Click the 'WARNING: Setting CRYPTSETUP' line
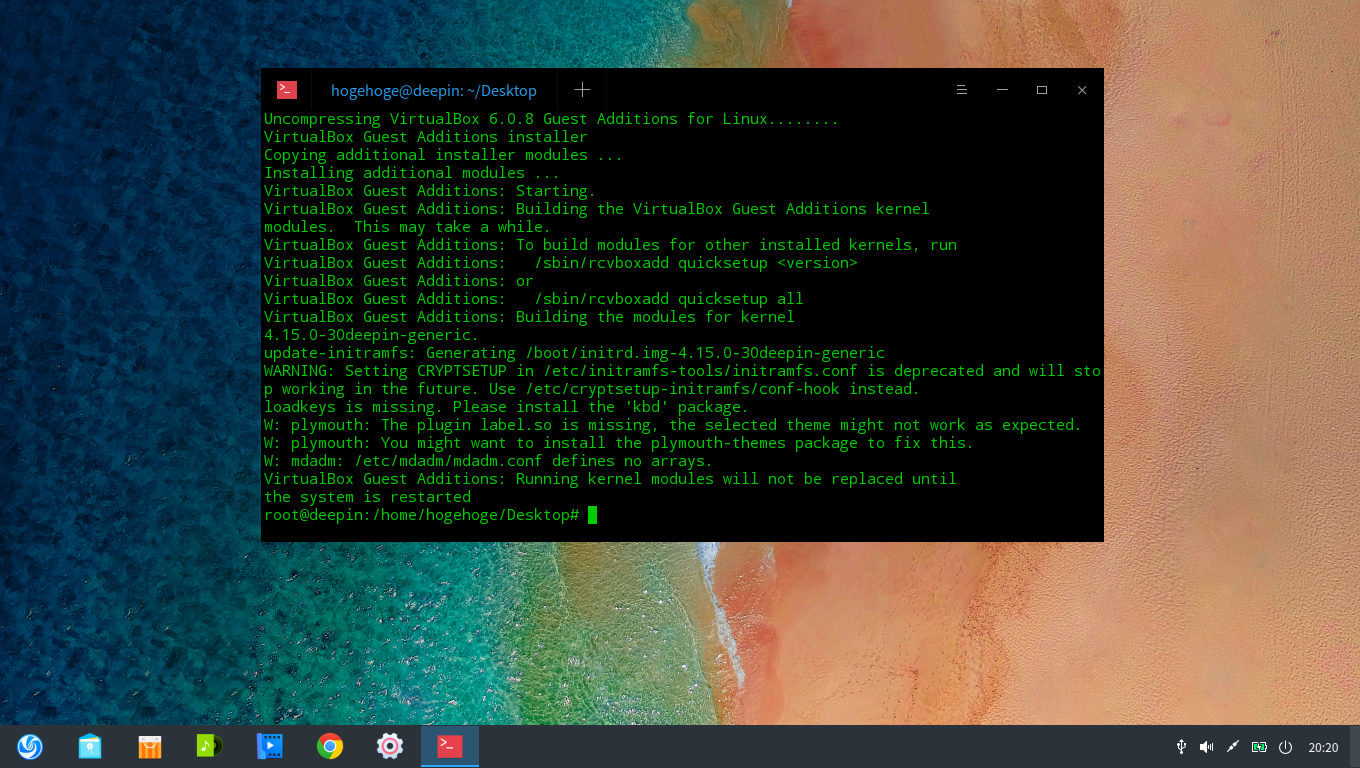The image size is (1360, 768). click(682, 371)
